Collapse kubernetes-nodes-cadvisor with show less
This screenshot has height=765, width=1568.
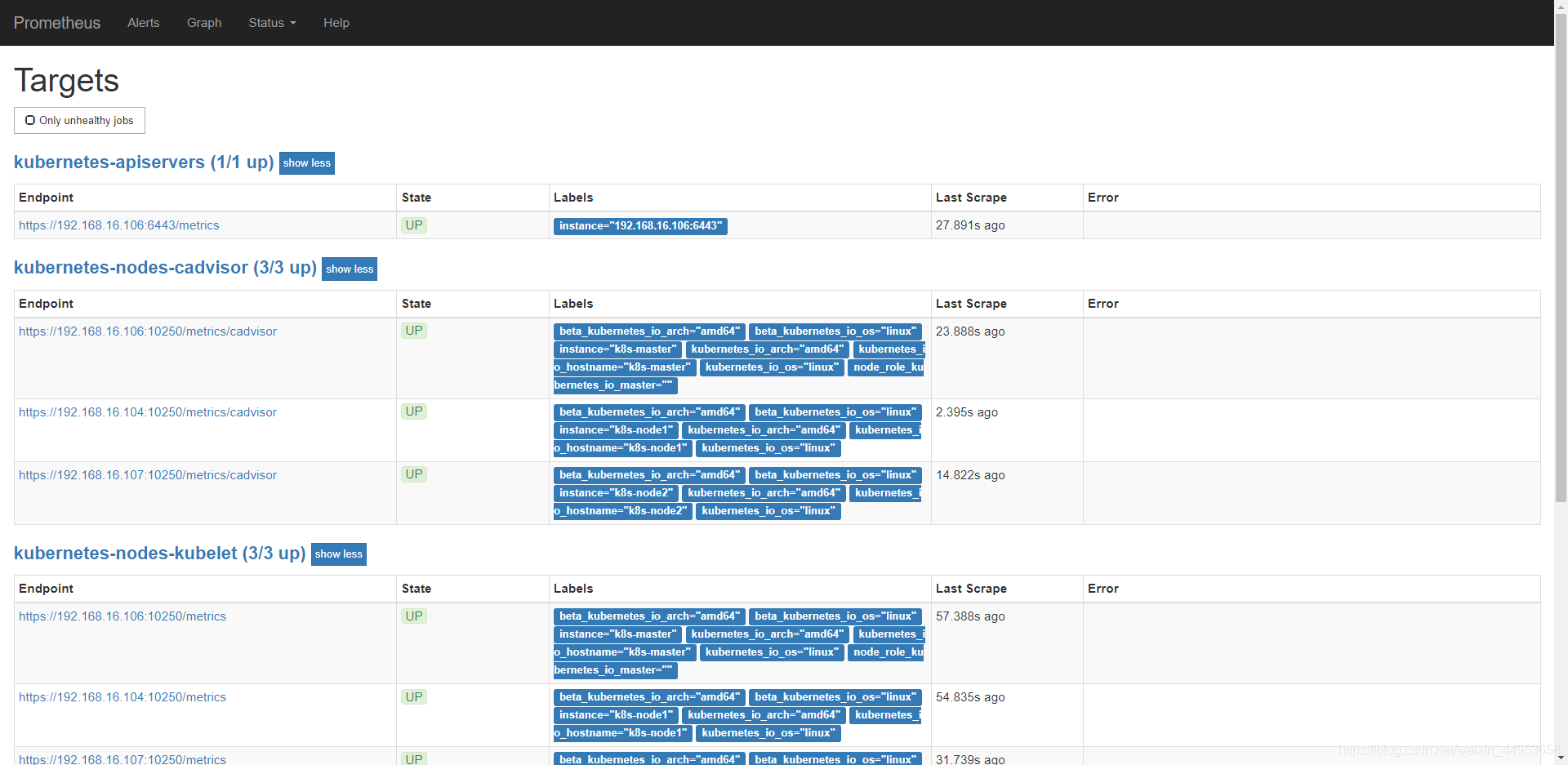point(350,269)
